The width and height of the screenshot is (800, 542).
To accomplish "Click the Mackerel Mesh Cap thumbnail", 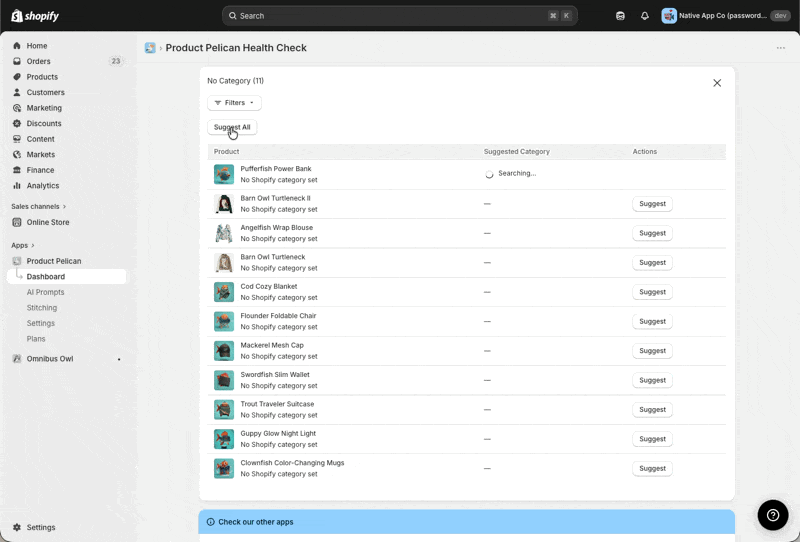I will pos(224,351).
